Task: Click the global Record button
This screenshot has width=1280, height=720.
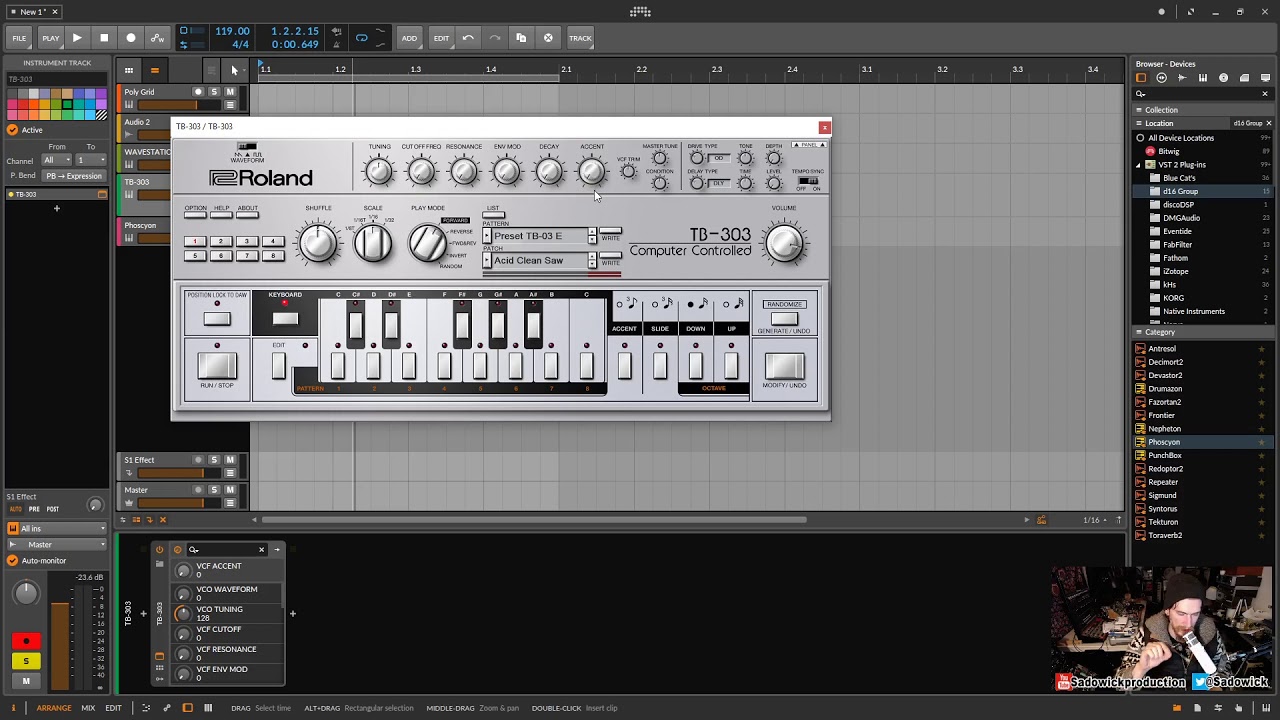Action: (131, 38)
